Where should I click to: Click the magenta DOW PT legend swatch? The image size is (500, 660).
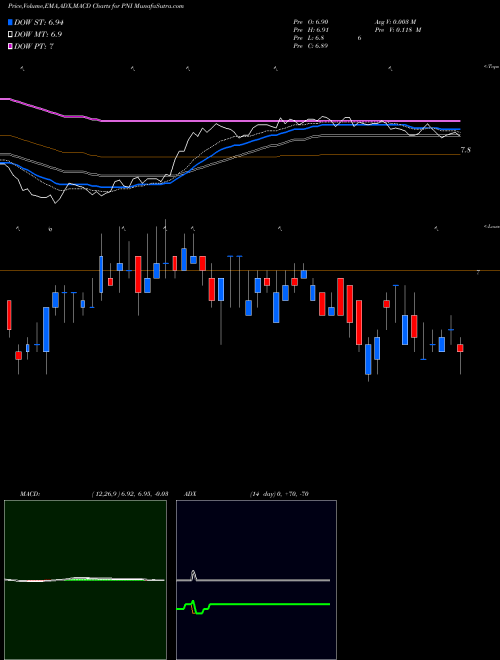(x=11, y=46)
